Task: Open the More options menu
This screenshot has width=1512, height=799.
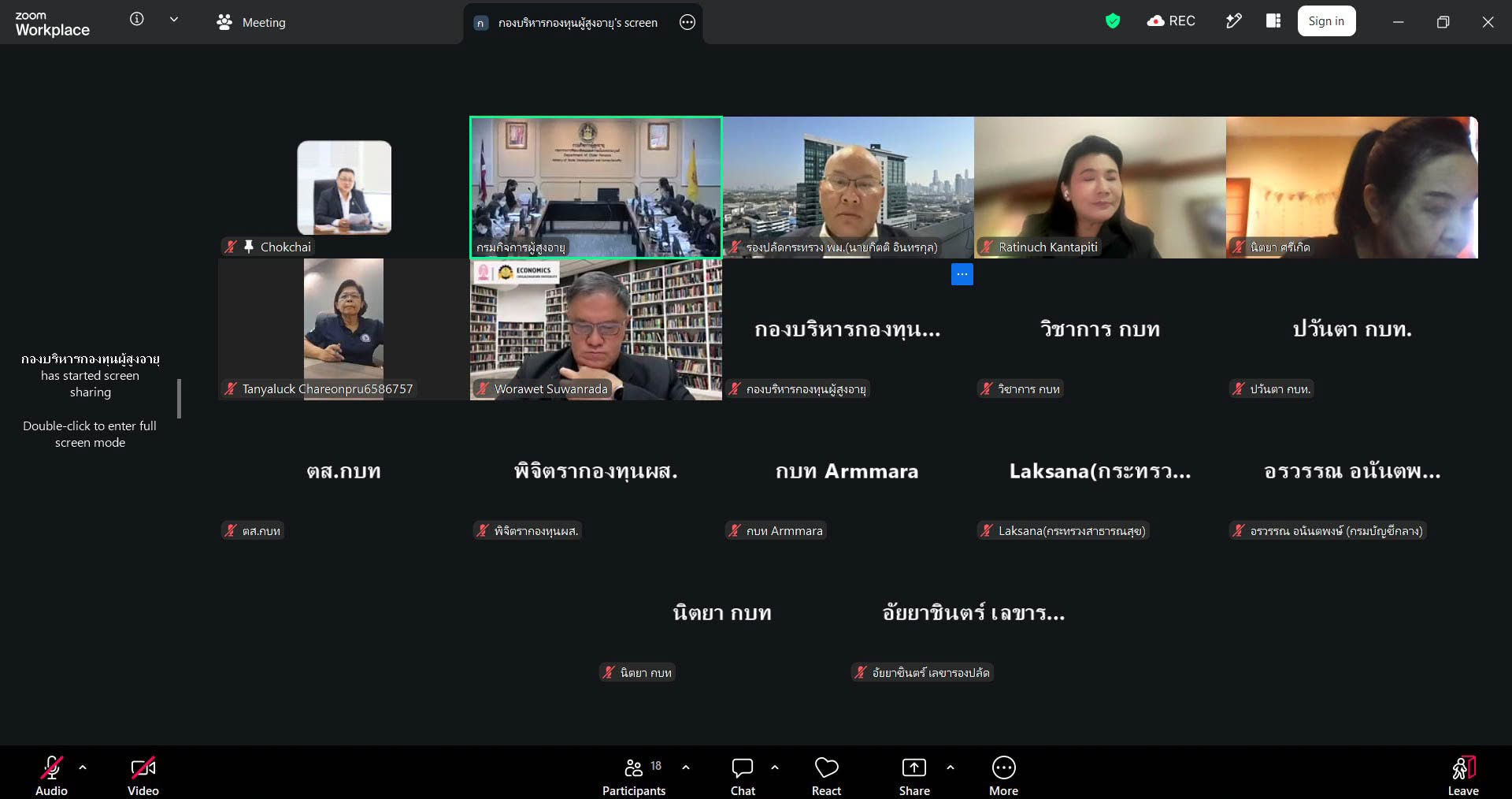Action: click(1003, 776)
